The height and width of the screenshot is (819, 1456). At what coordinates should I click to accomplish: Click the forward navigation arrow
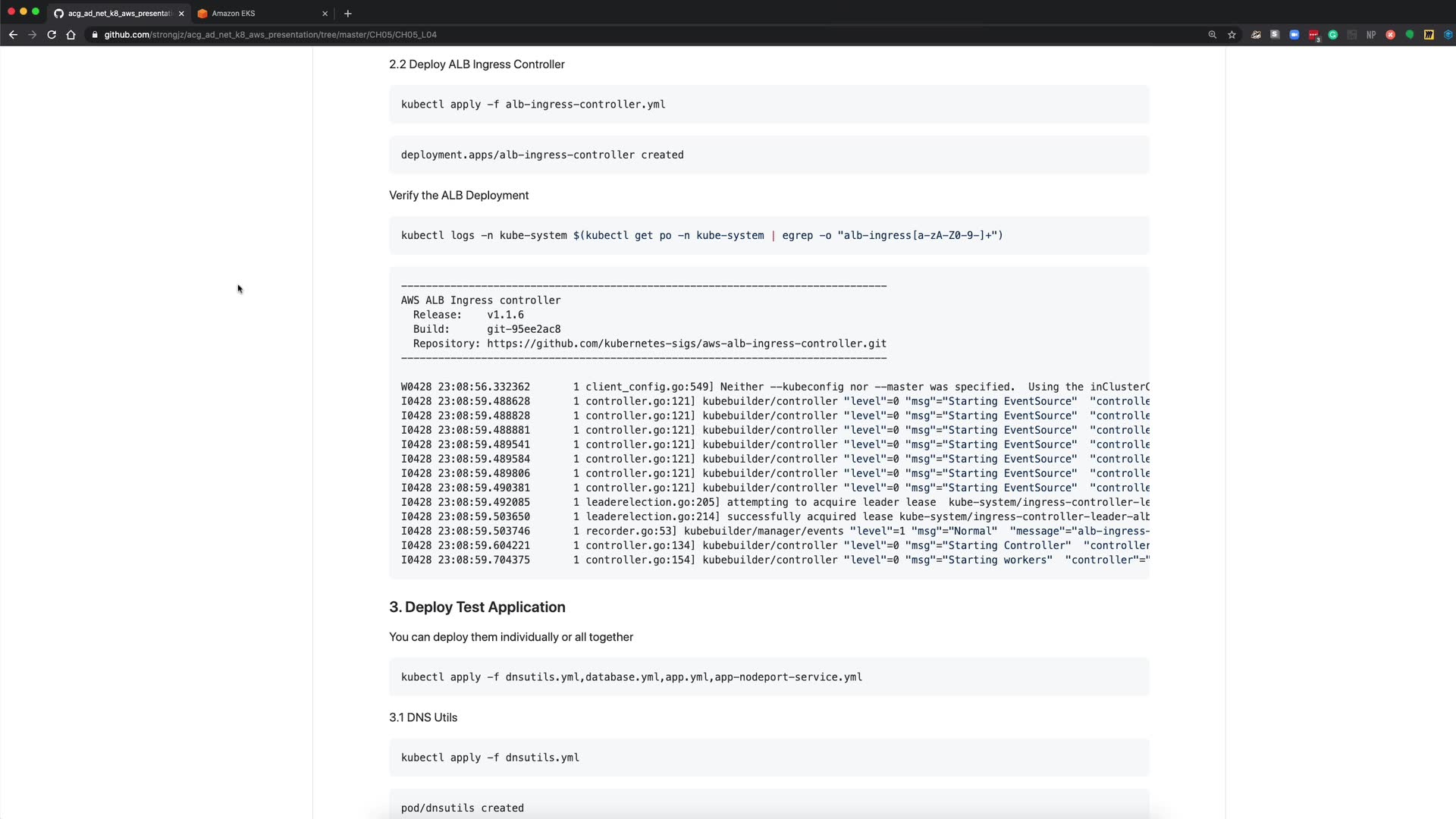click(32, 35)
